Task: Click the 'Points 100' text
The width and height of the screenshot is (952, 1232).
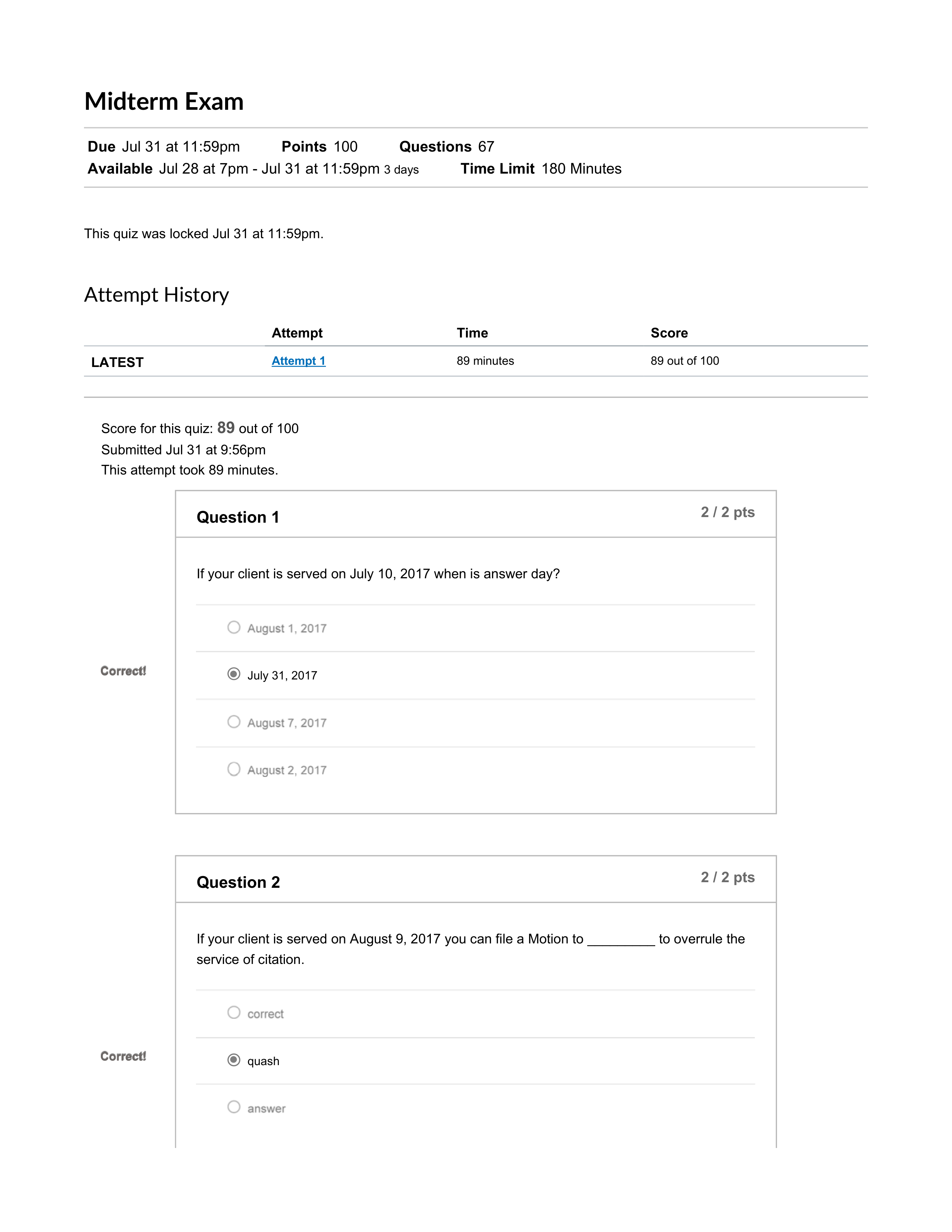Action: click(319, 147)
